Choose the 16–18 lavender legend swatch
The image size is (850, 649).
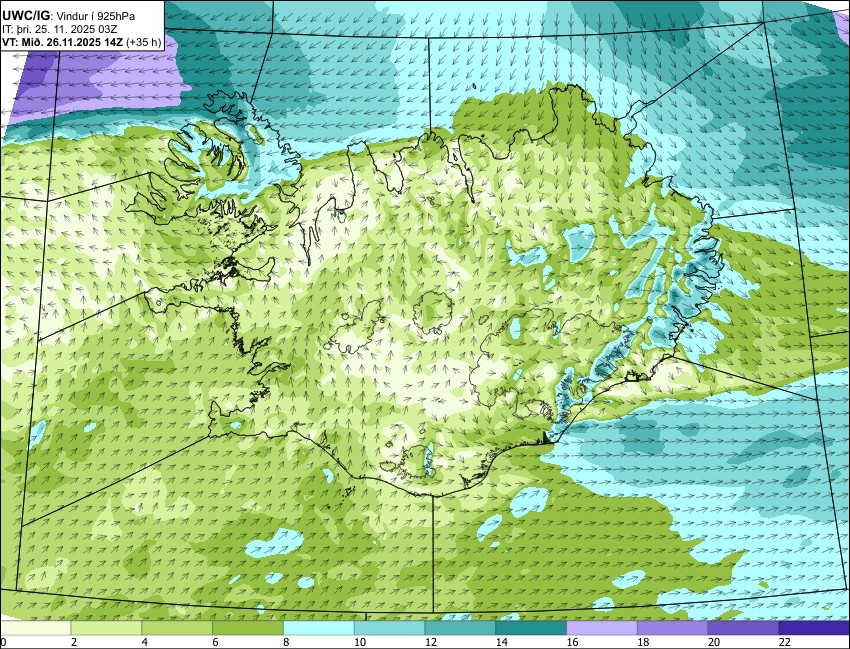click(602, 628)
